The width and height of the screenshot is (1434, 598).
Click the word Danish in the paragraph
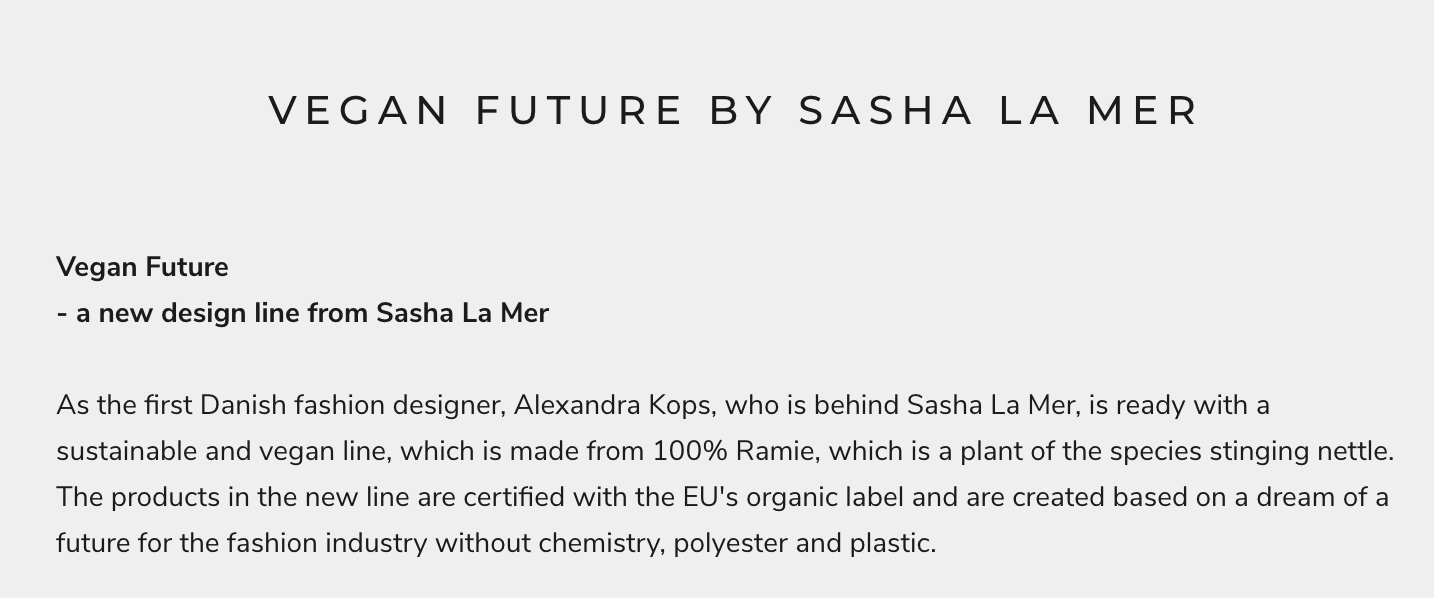[x=236, y=405]
